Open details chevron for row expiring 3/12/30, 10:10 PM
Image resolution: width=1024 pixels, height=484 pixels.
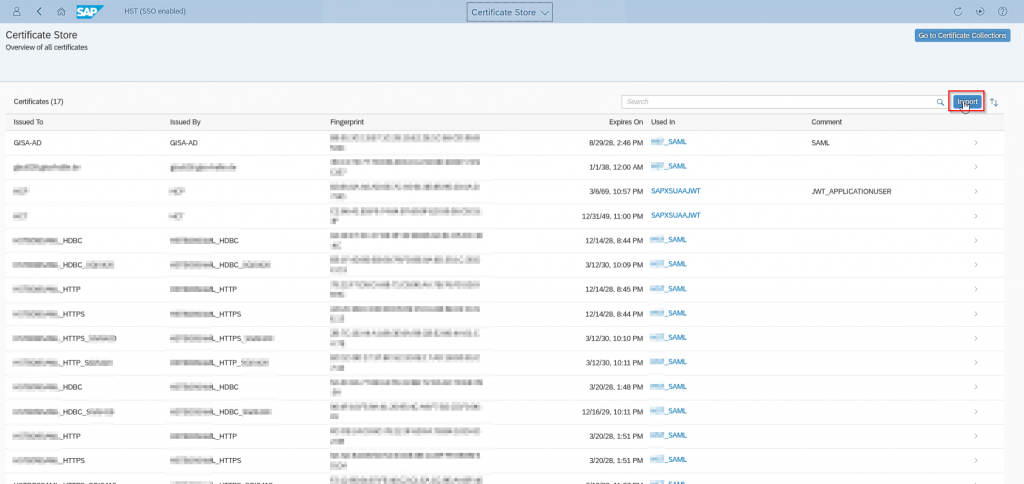(976, 338)
